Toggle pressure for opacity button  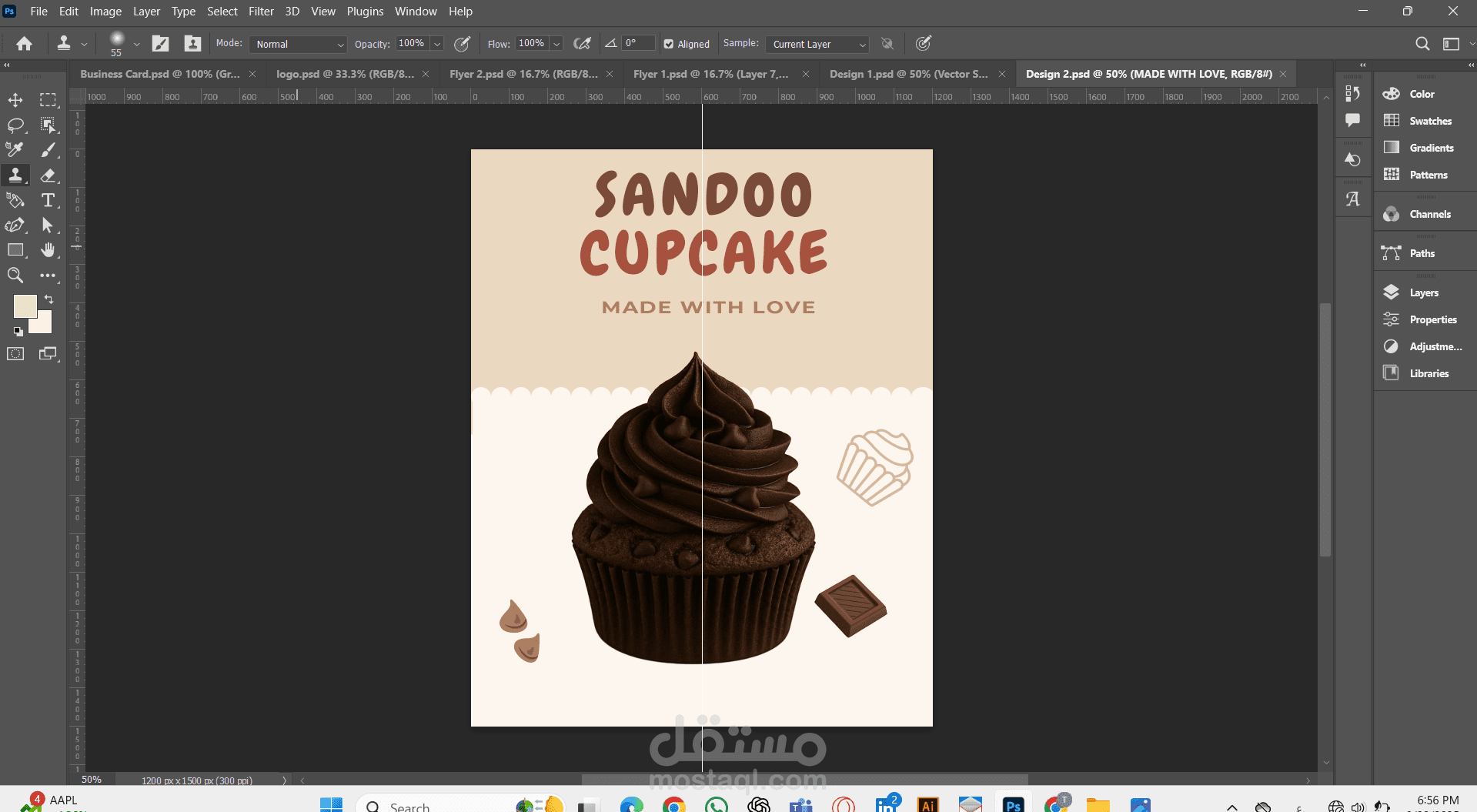[x=463, y=44]
